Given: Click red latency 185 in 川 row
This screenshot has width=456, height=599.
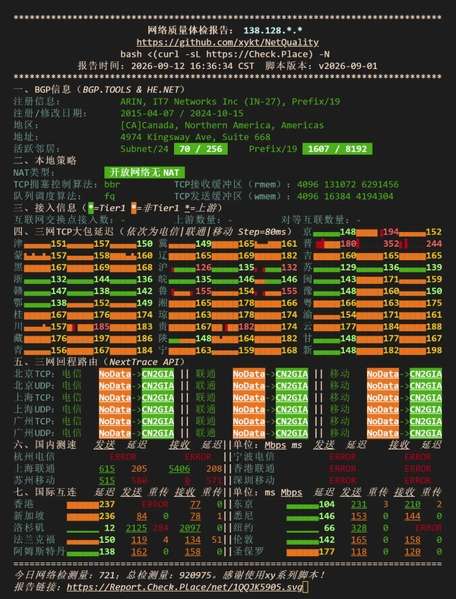Looking at the screenshot, I should pyautogui.click(x=101, y=327).
